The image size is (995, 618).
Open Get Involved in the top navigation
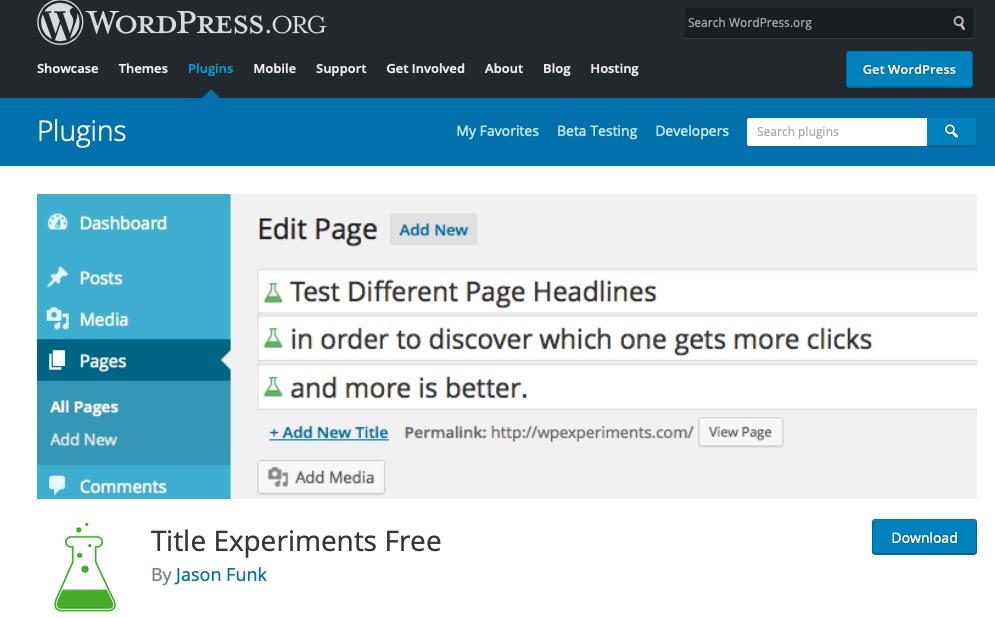click(x=425, y=69)
